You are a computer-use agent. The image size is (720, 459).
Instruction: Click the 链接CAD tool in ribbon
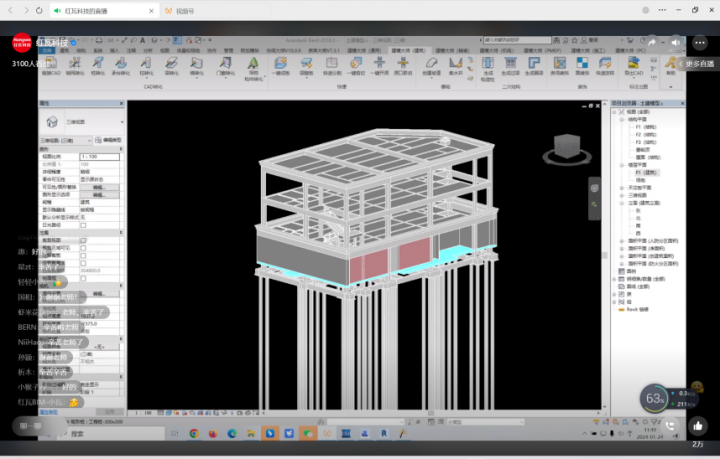click(51, 67)
